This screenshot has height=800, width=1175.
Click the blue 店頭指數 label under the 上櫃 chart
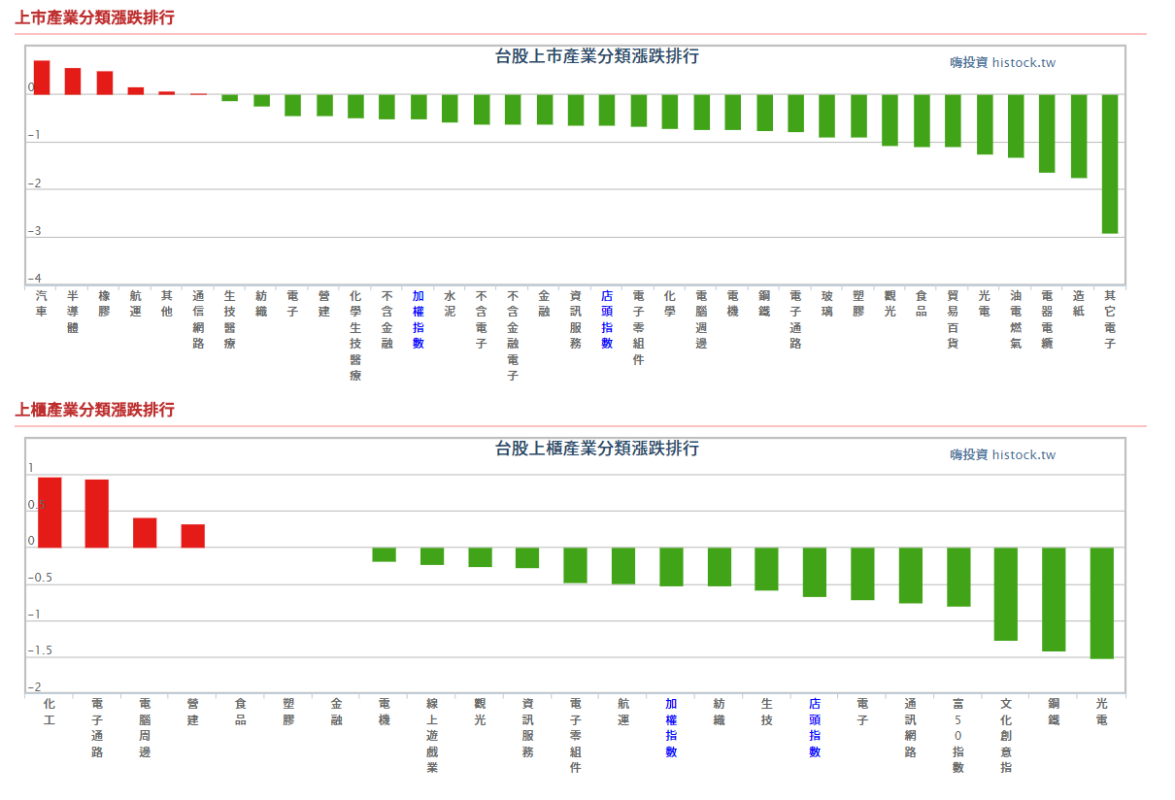[x=815, y=728]
